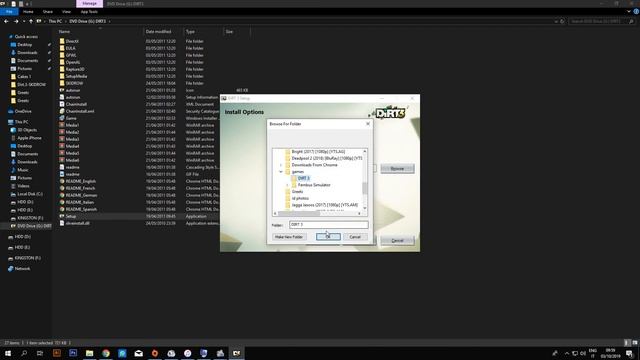Click the folder tree scroll-down arrow
This screenshot has height=360, width=640.
tap(365, 208)
